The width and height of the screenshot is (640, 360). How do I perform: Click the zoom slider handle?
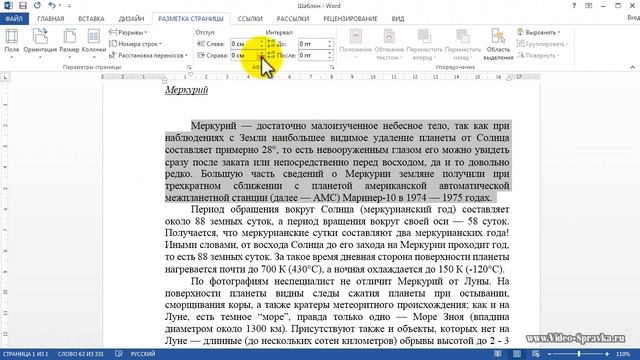click(x=579, y=354)
